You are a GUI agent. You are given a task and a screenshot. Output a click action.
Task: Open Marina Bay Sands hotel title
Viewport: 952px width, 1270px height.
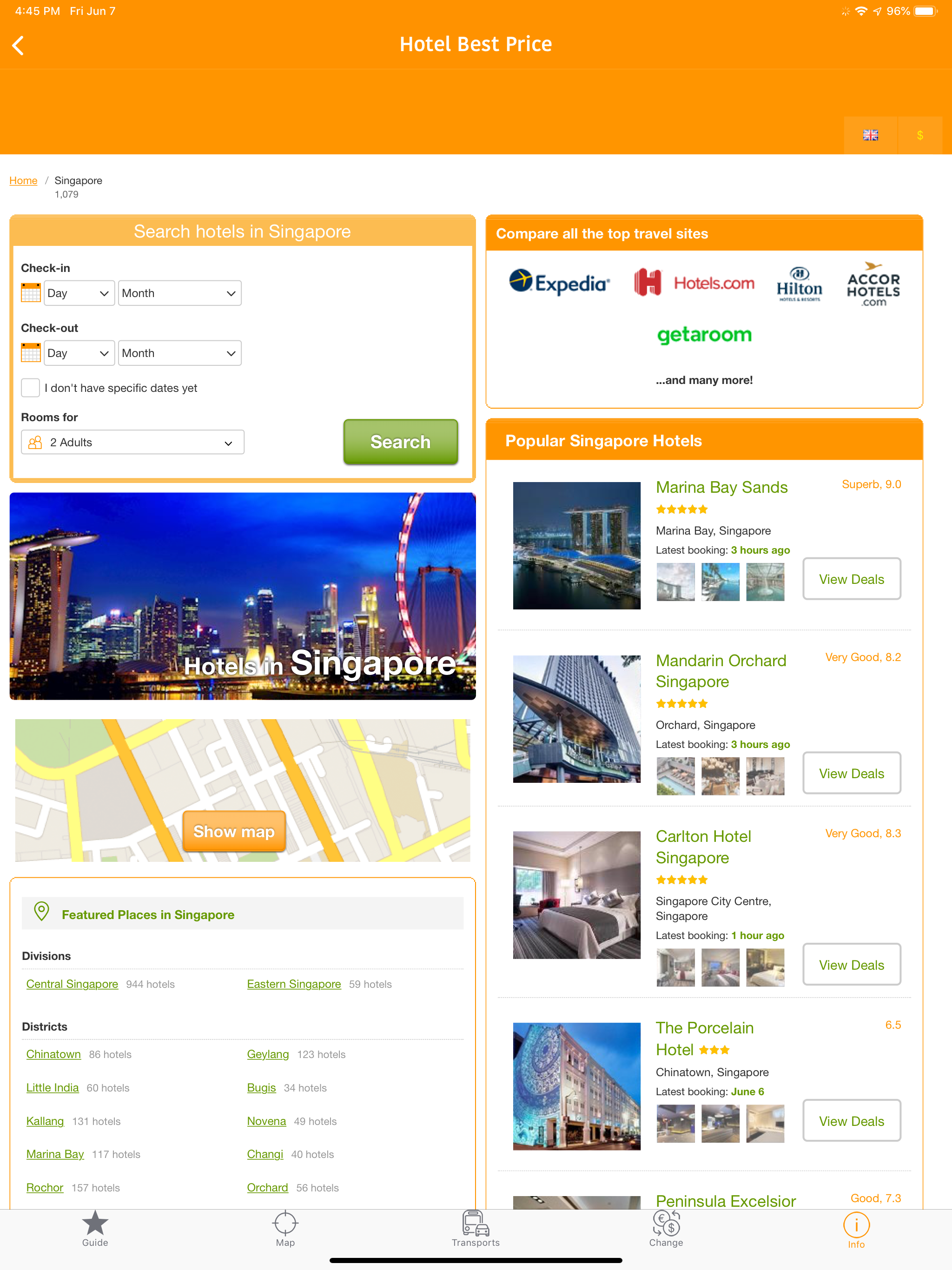tap(722, 488)
